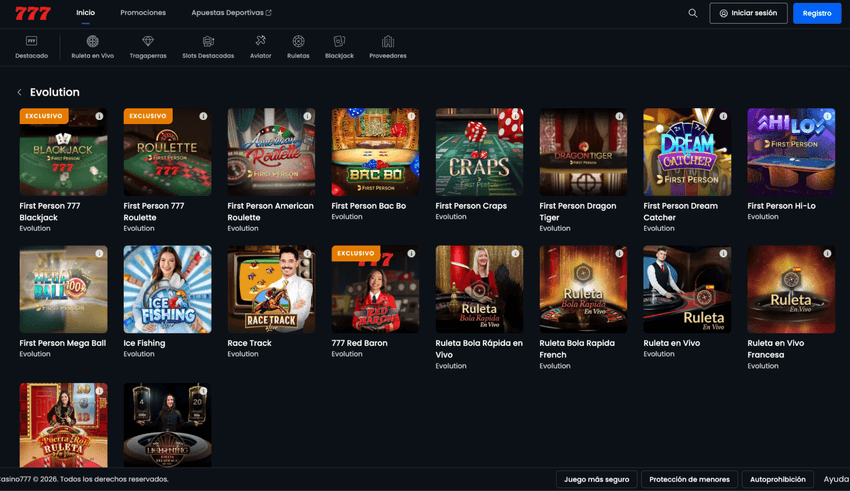Open the search magnifier icon
This screenshot has width=850, height=491.
[x=693, y=13]
